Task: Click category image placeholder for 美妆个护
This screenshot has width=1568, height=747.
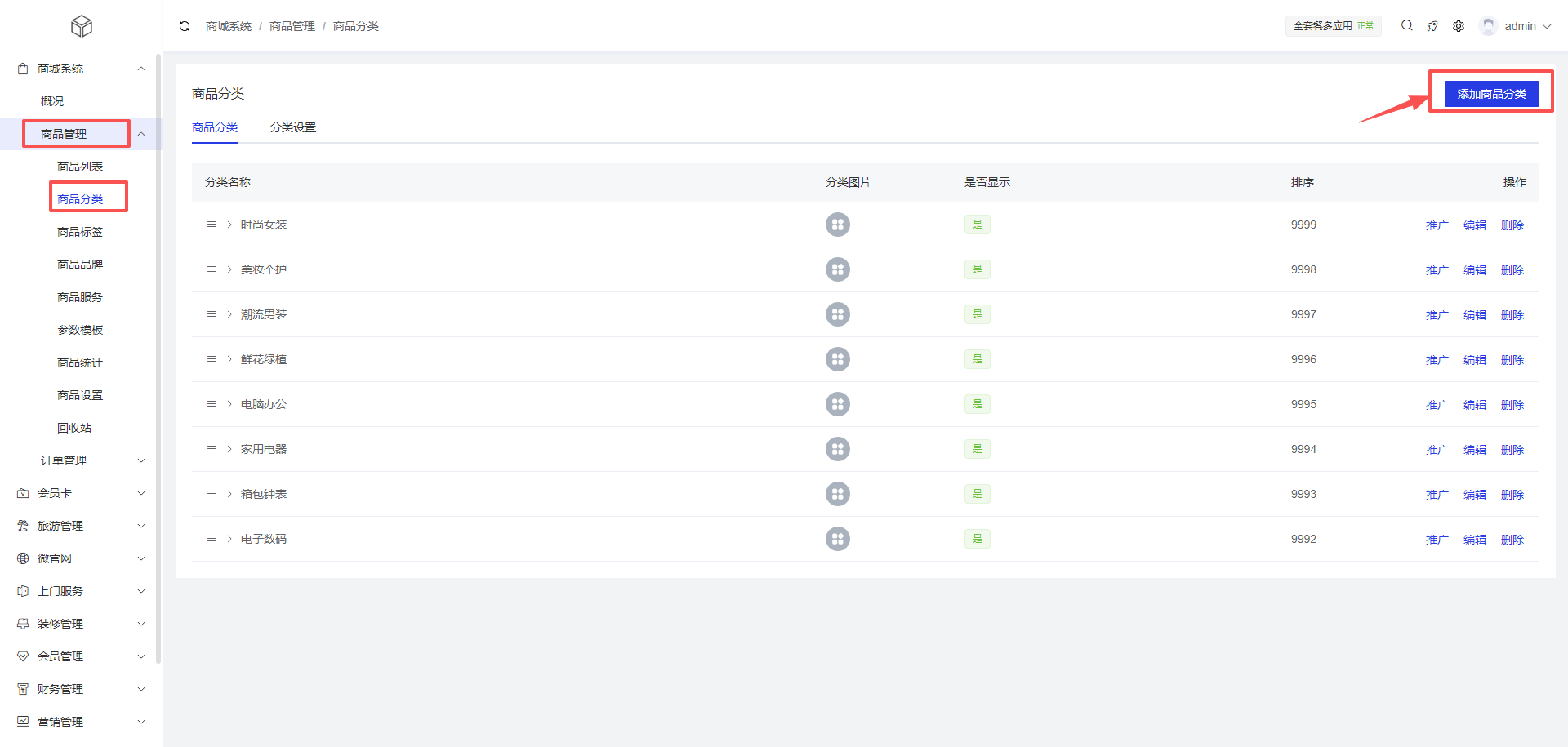Action: click(837, 269)
